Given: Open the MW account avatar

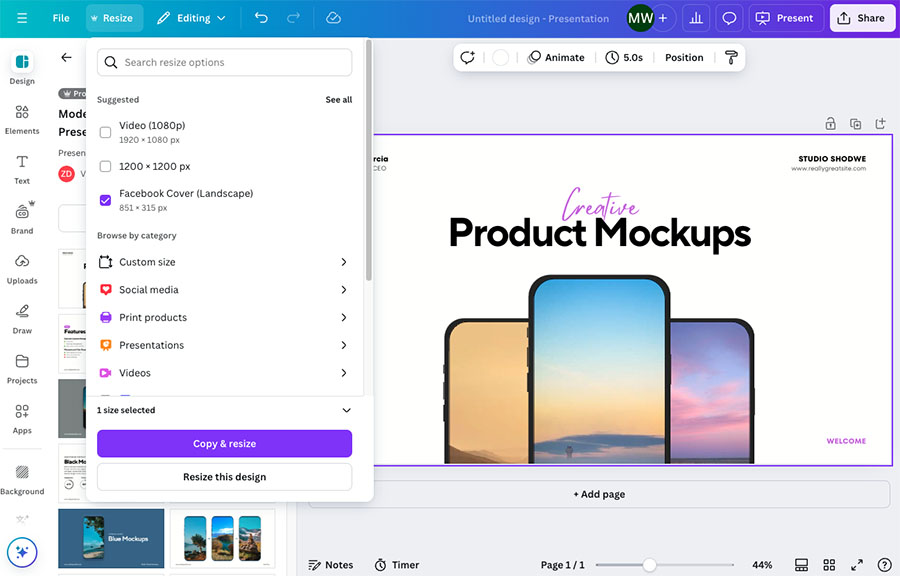Looking at the screenshot, I should pyautogui.click(x=640, y=18).
